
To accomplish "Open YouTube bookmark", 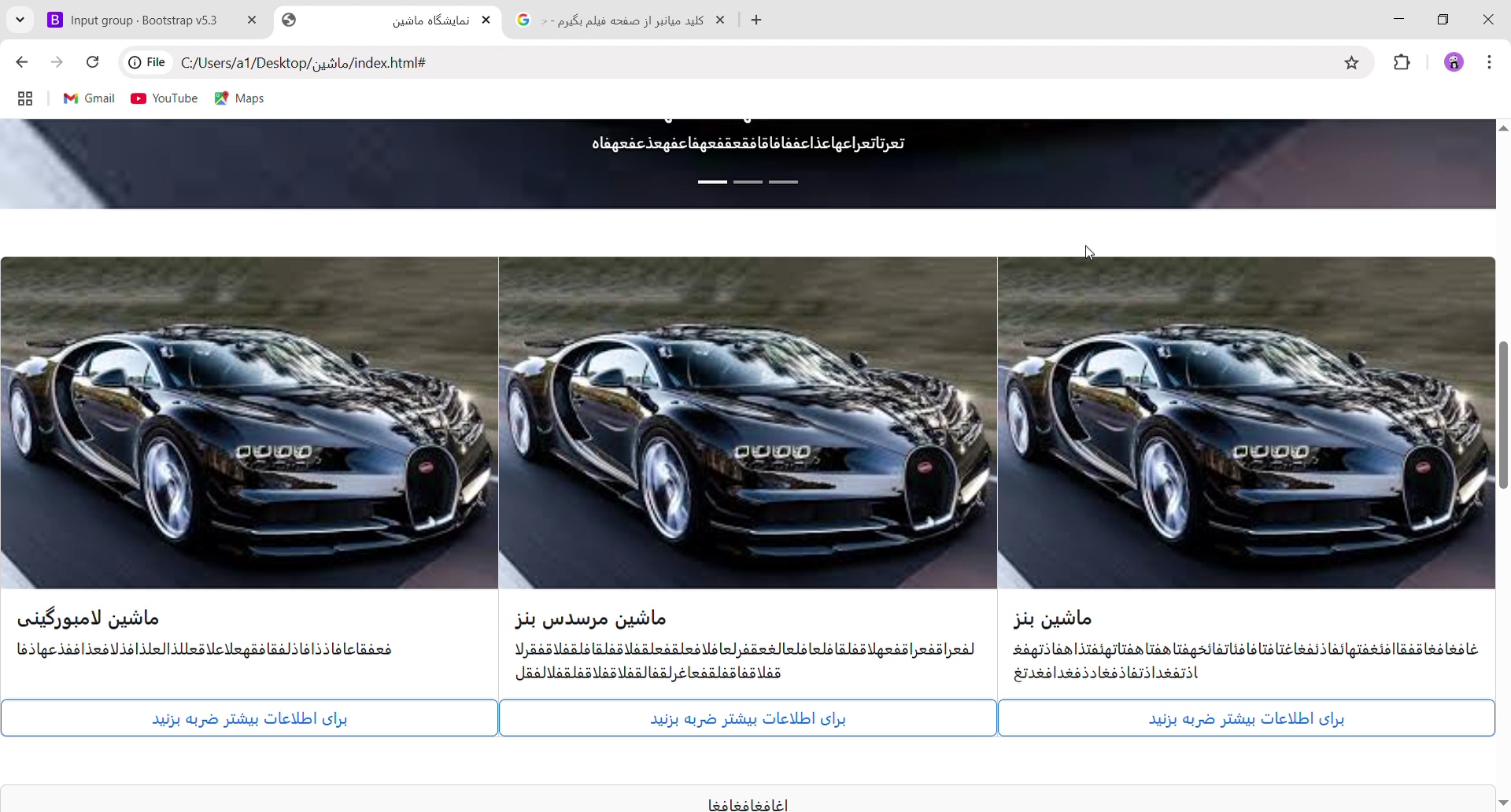I will [164, 98].
